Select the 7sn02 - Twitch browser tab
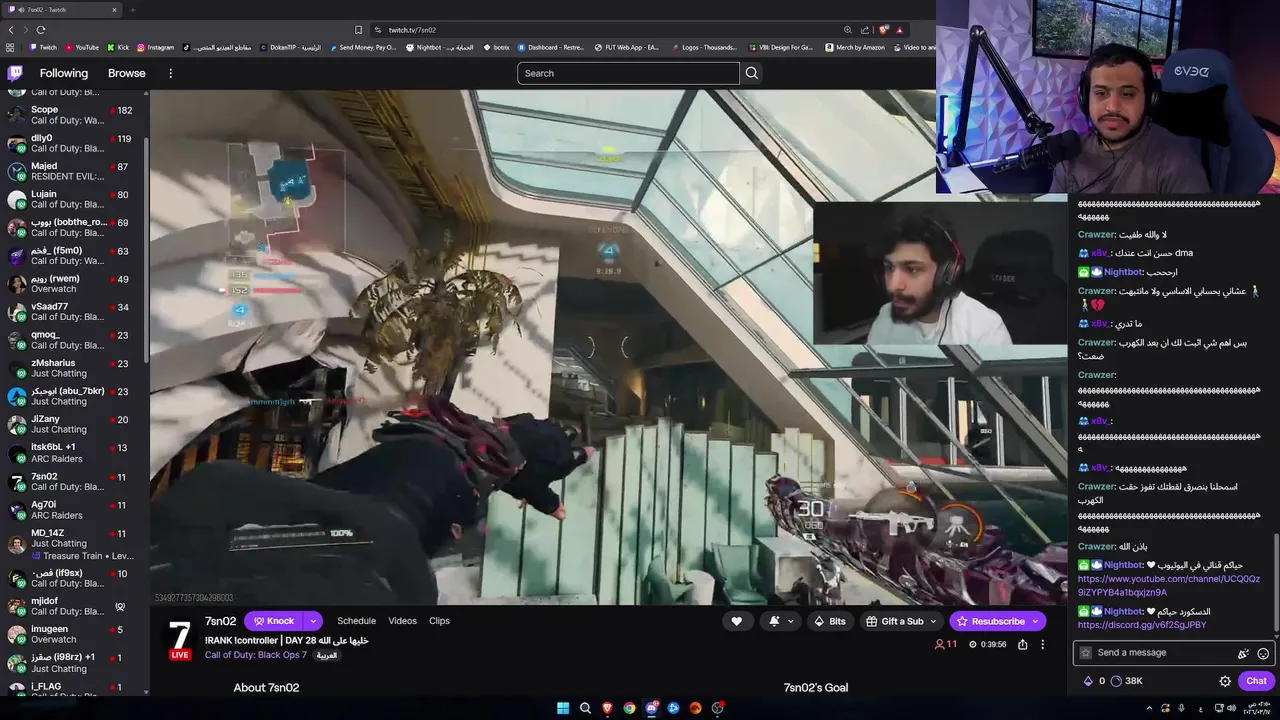The height and width of the screenshot is (720, 1280). point(62,10)
